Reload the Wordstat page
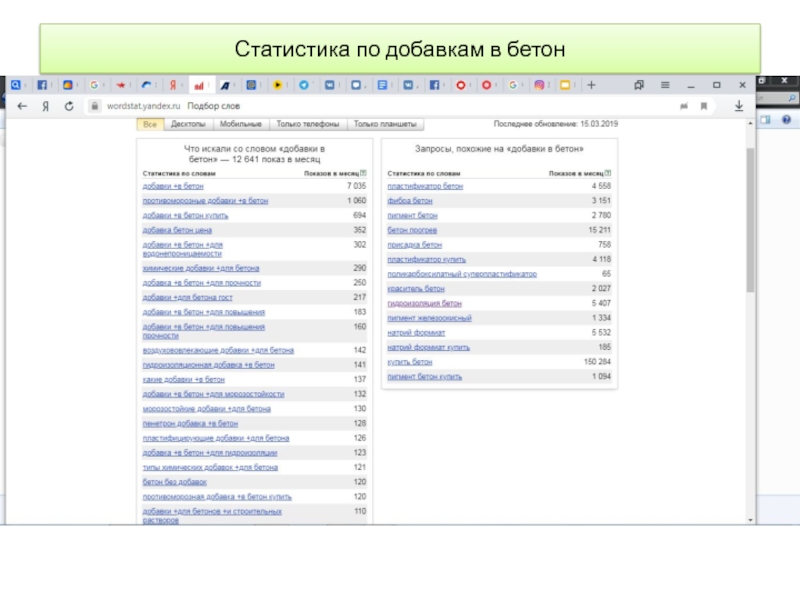This screenshot has width=800, height=600. click(68, 106)
